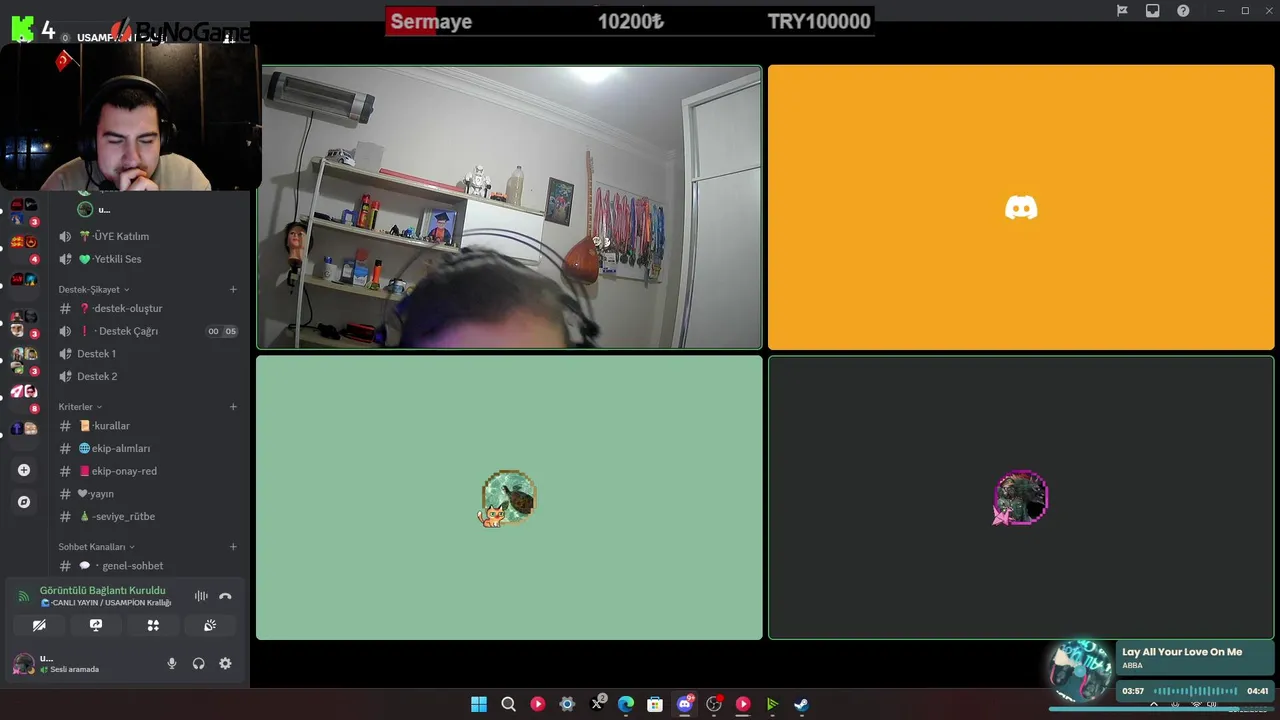This screenshot has width=1280, height=720.
Task: Open the genel-sohbet channel
Action: pos(148,566)
